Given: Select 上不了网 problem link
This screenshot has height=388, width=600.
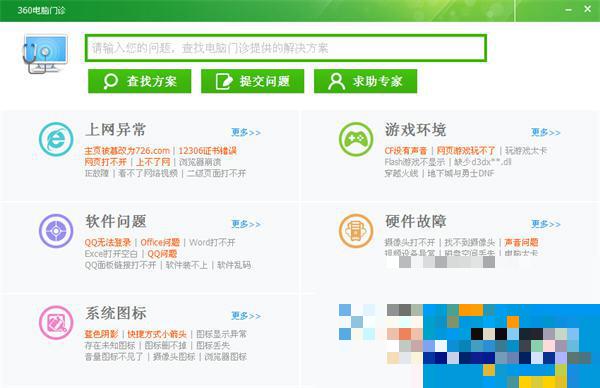Looking at the screenshot, I should click(x=153, y=162).
